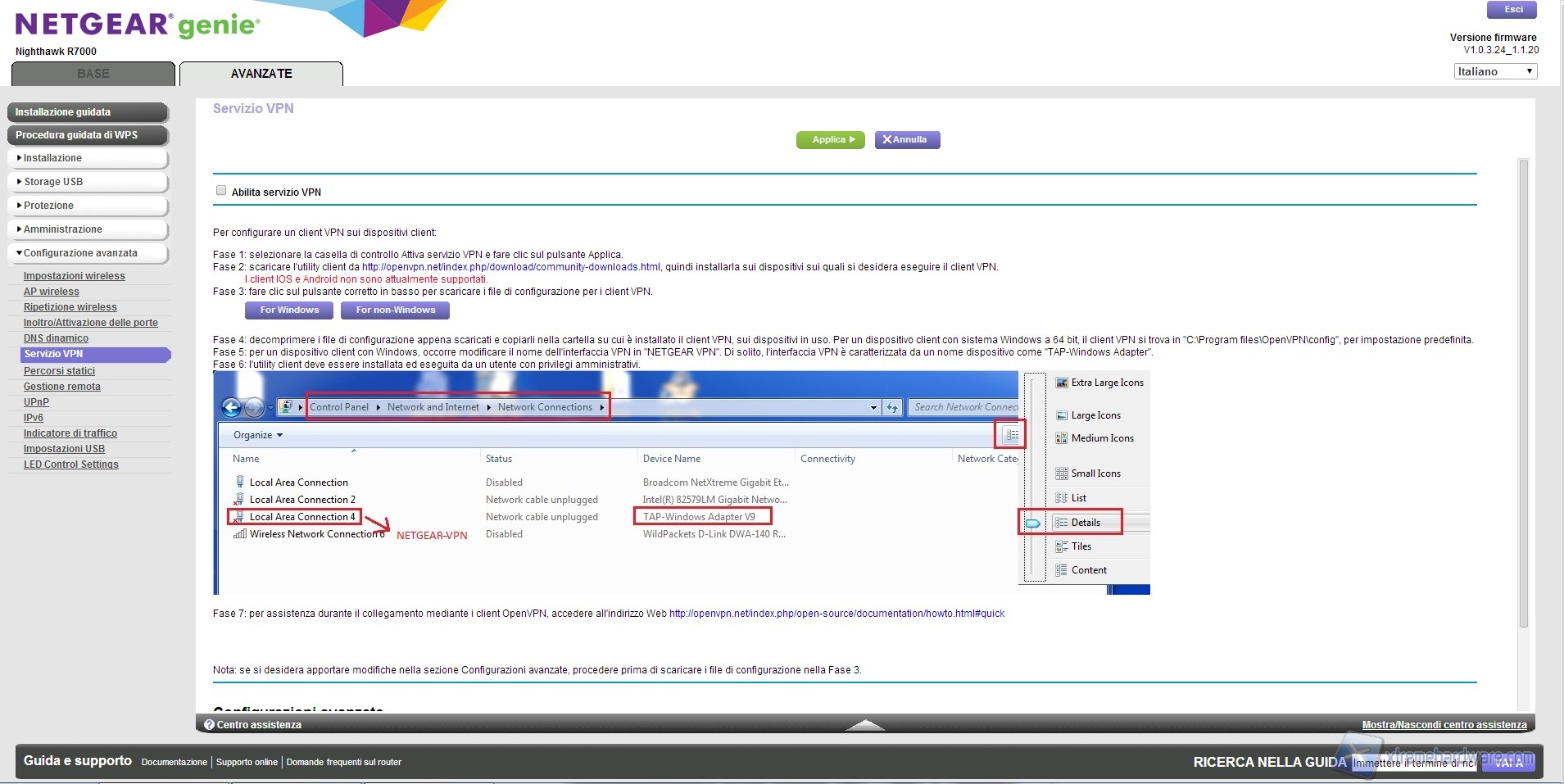Collapse the Configurazione avanzata section
Image resolution: width=1564 pixels, height=784 pixels.
coord(88,253)
